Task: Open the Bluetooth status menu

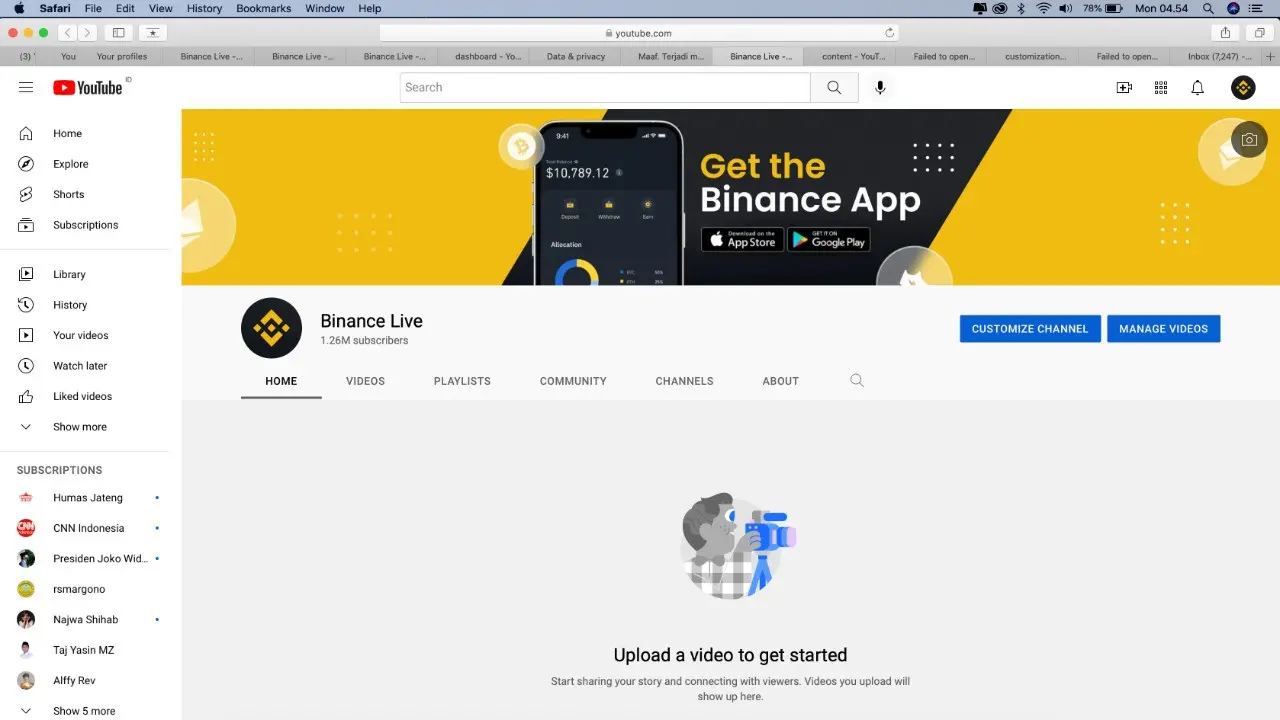Action: (1021, 8)
